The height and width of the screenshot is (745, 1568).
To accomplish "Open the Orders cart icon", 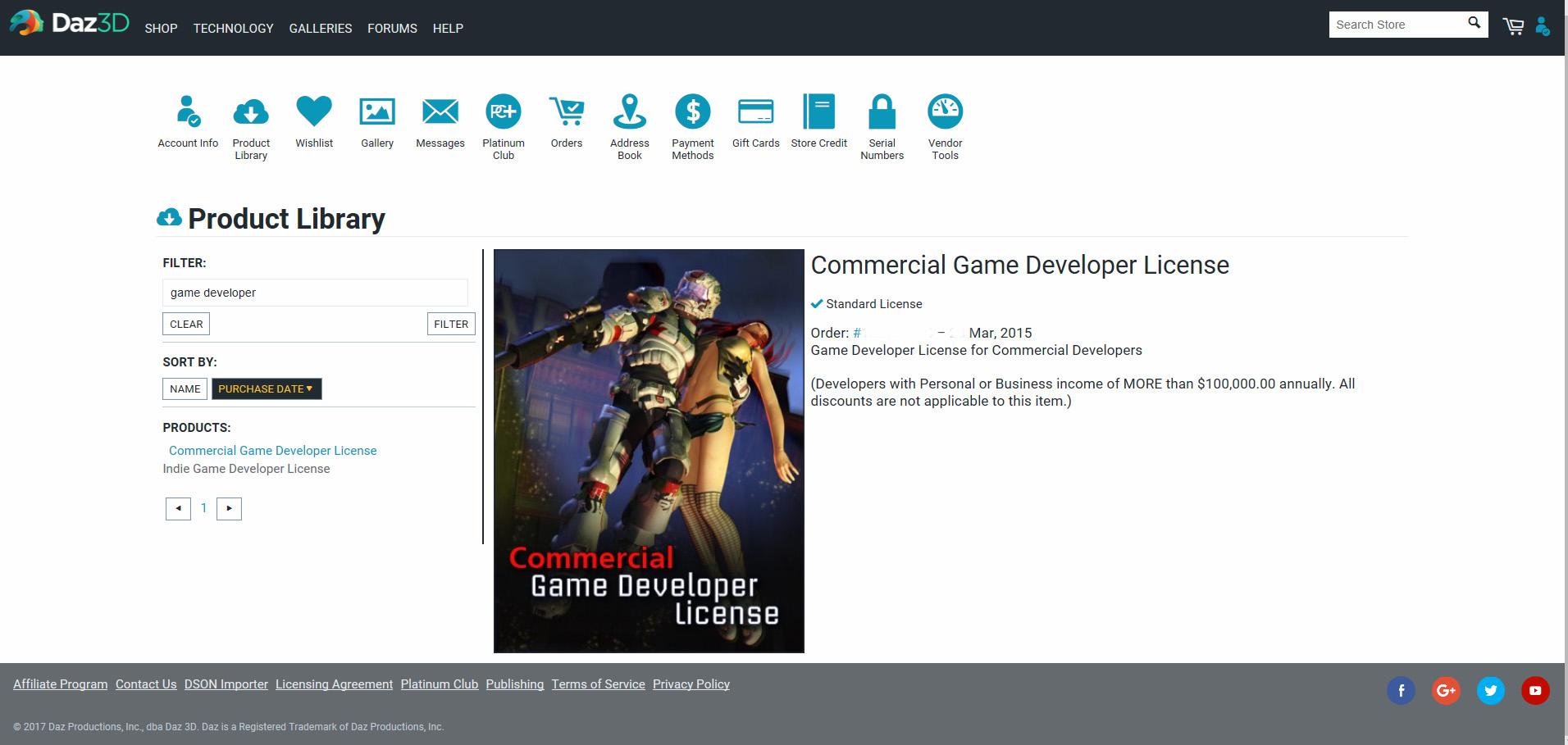I will click(x=567, y=111).
